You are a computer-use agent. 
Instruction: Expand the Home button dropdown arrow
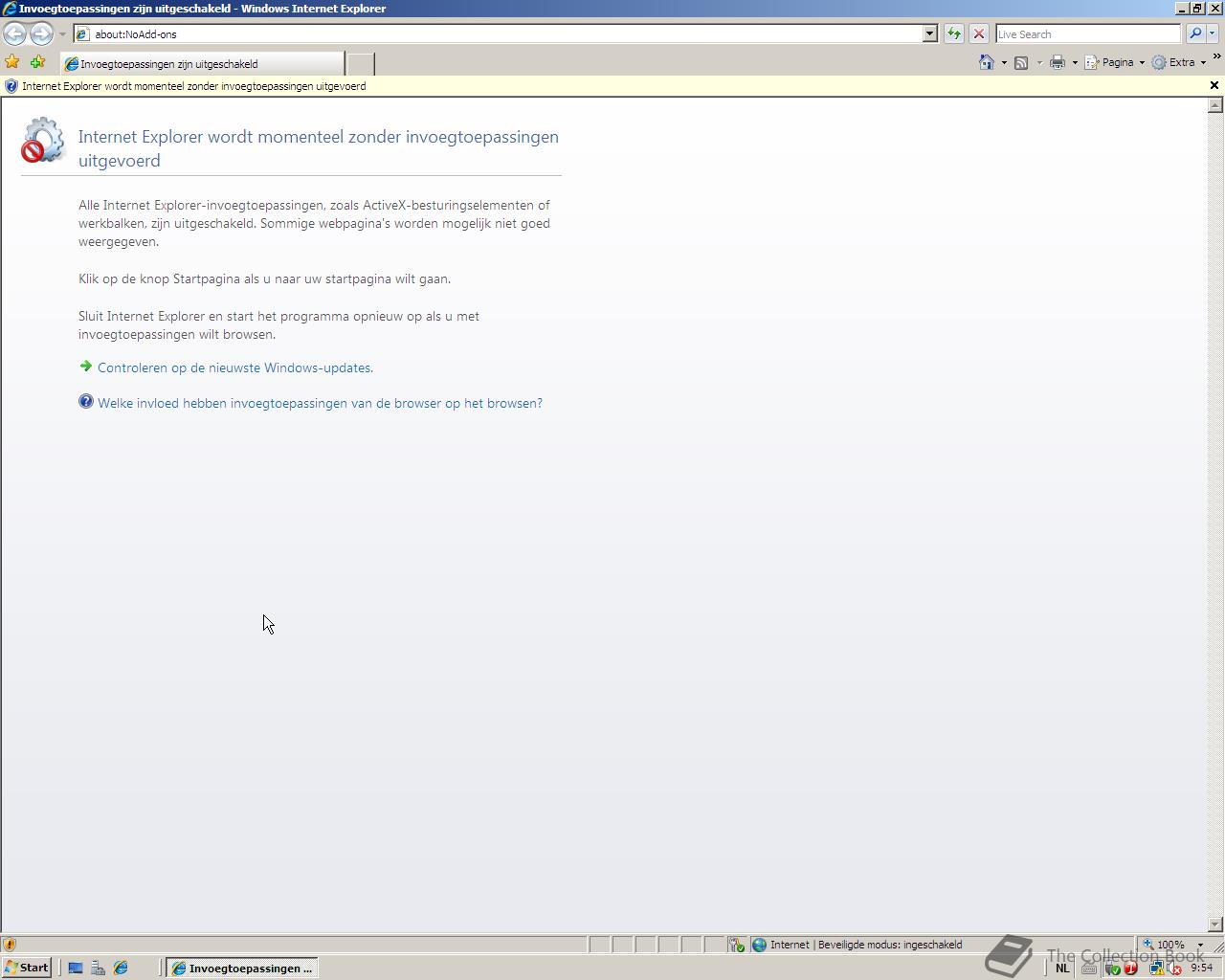click(1004, 63)
